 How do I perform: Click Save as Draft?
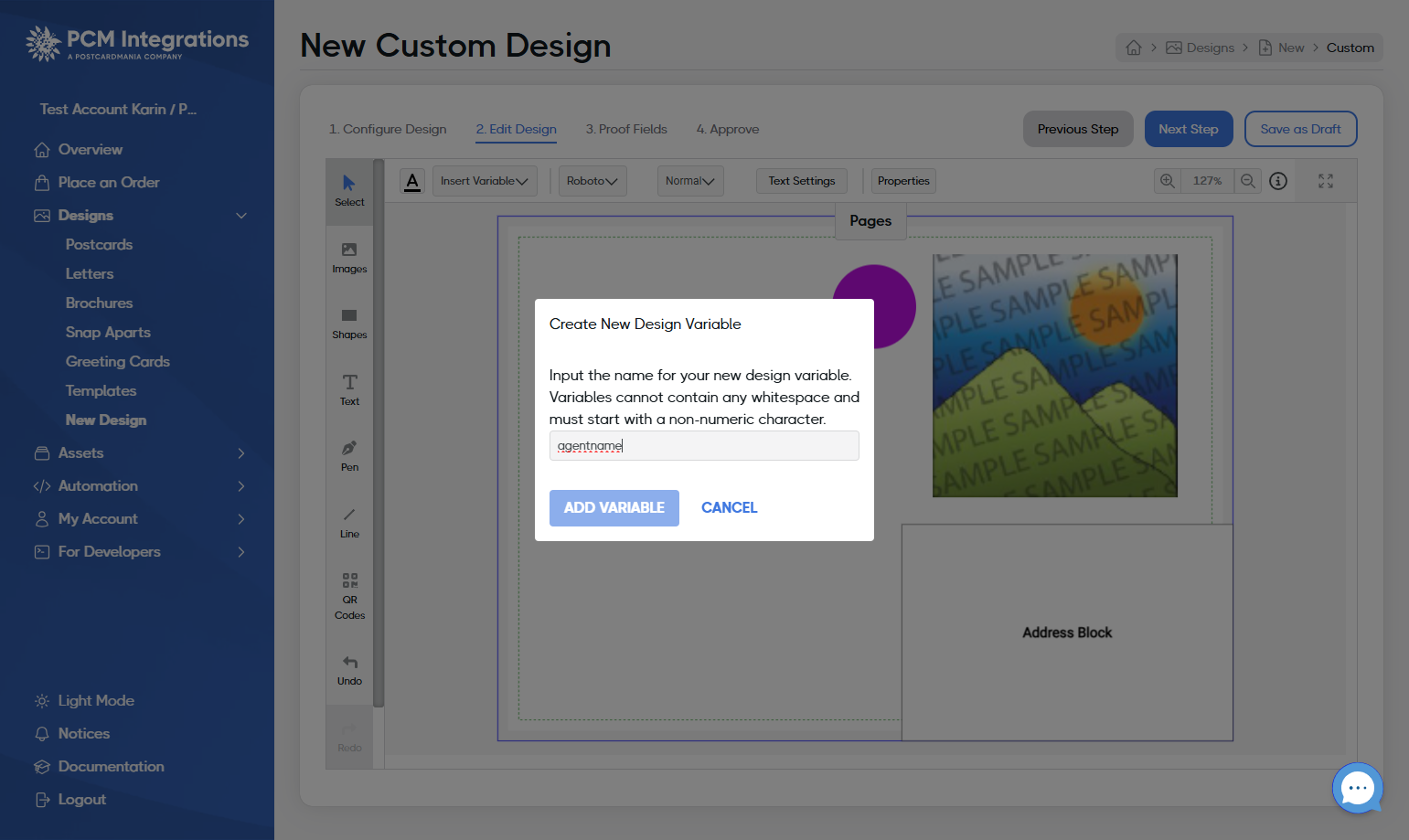[x=1300, y=129]
